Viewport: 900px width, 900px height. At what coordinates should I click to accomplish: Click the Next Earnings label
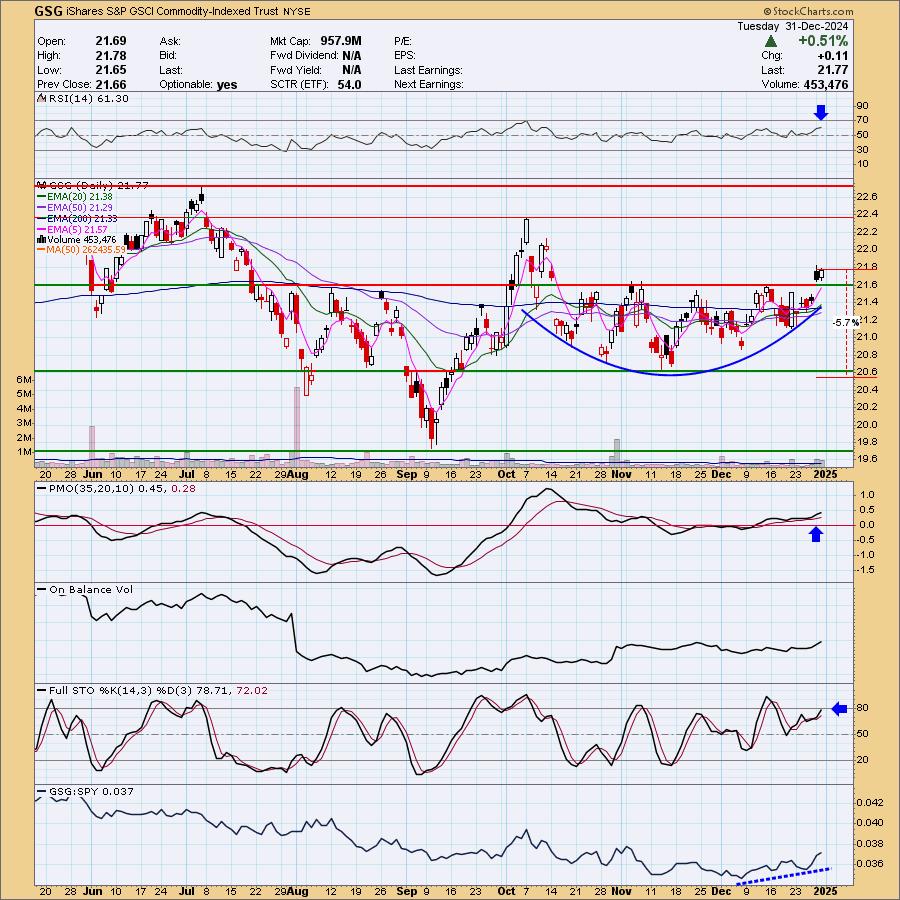429,84
